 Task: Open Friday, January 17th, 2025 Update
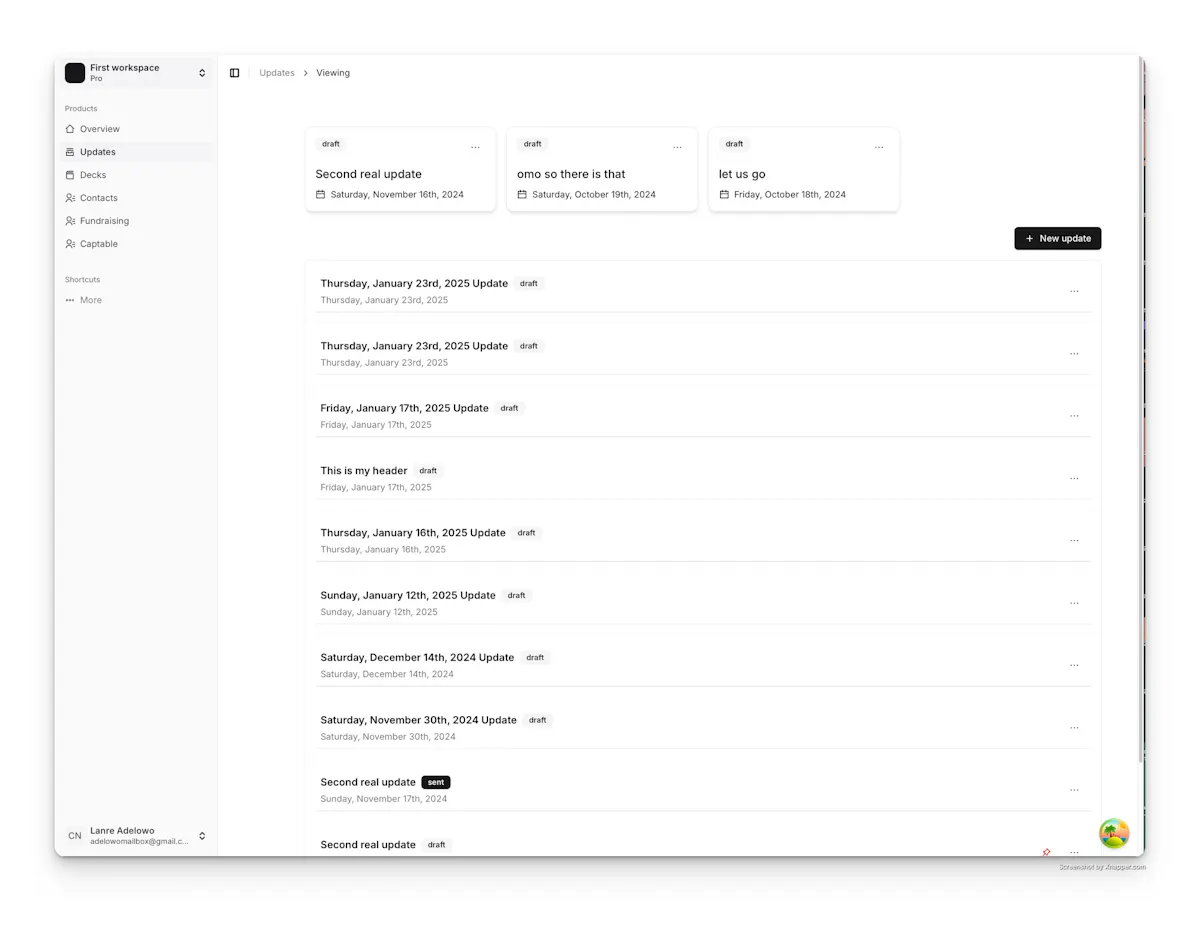[404, 408]
